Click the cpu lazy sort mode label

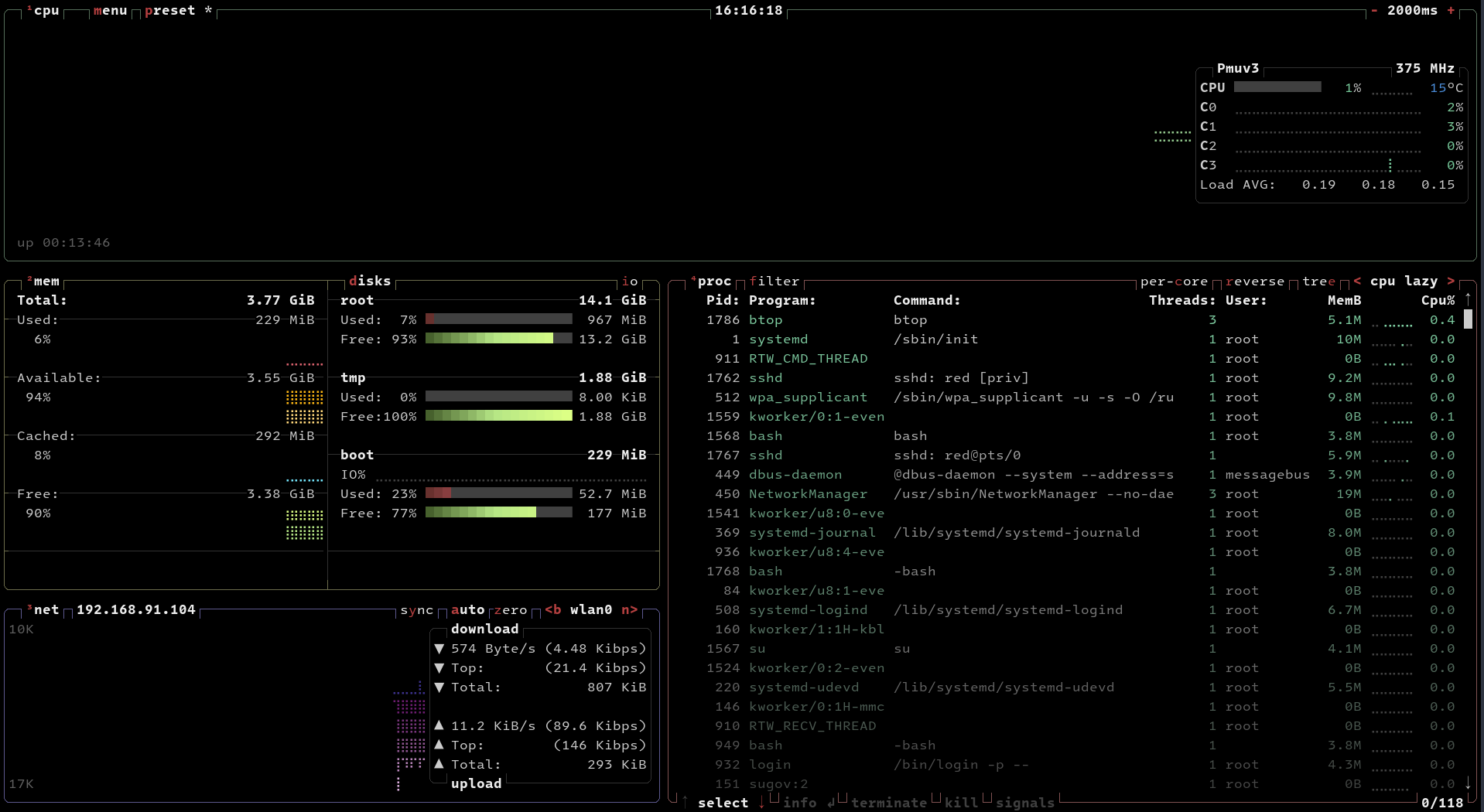point(1404,281)
